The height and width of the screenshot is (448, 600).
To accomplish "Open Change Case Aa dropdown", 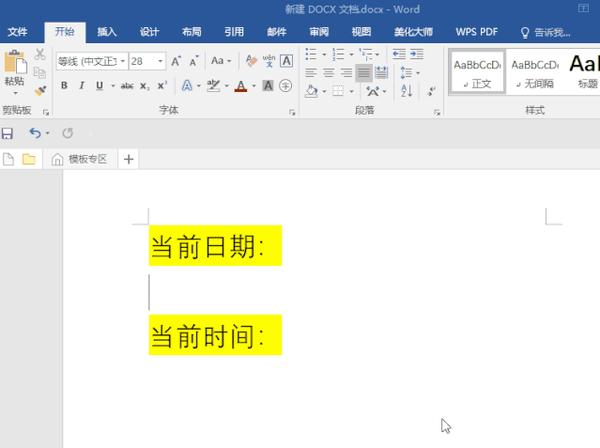I will click(221, 61).
